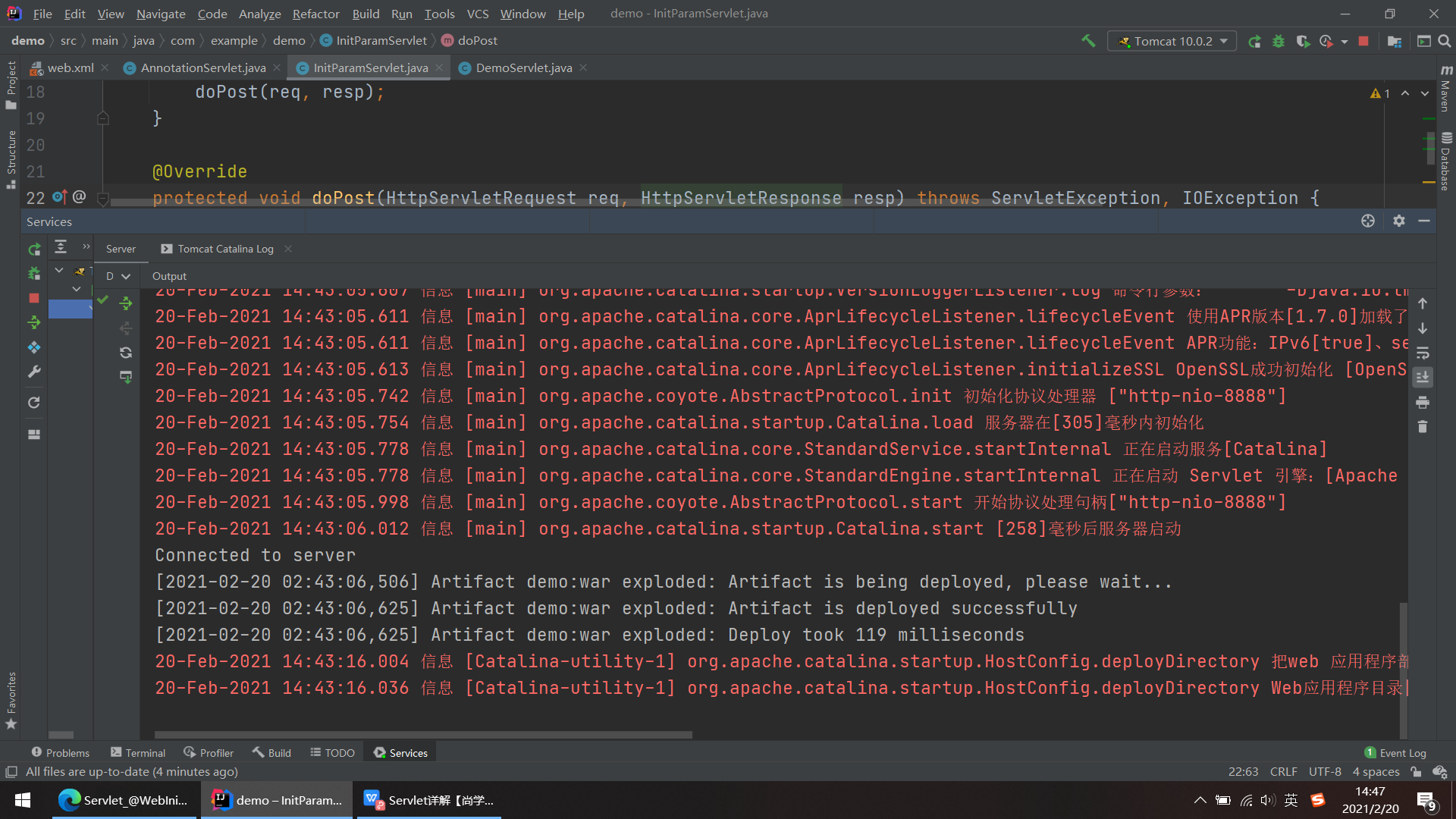Refresh deployment status icon

(126, 353)
